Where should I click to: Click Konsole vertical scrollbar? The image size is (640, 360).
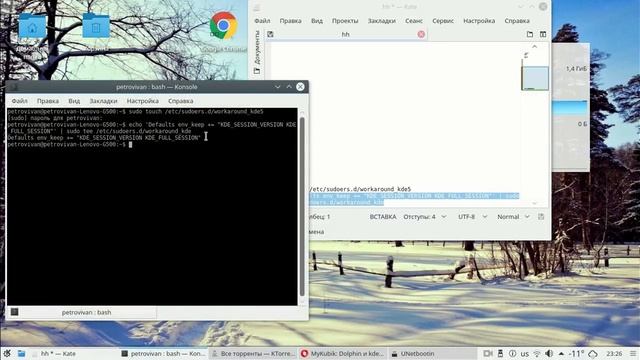(x=302, y=206)
